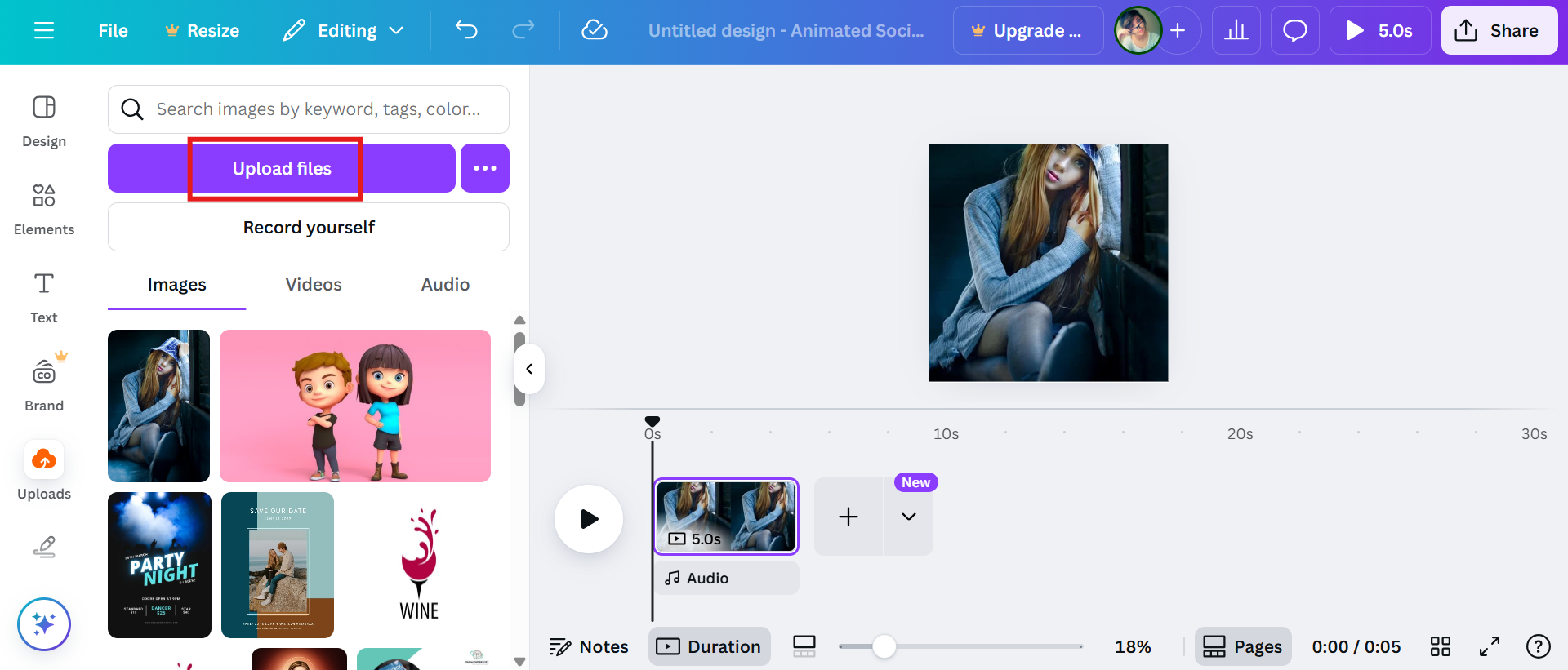
Task: Open the Draw tool in sidebar
Action: click(44, 547)
